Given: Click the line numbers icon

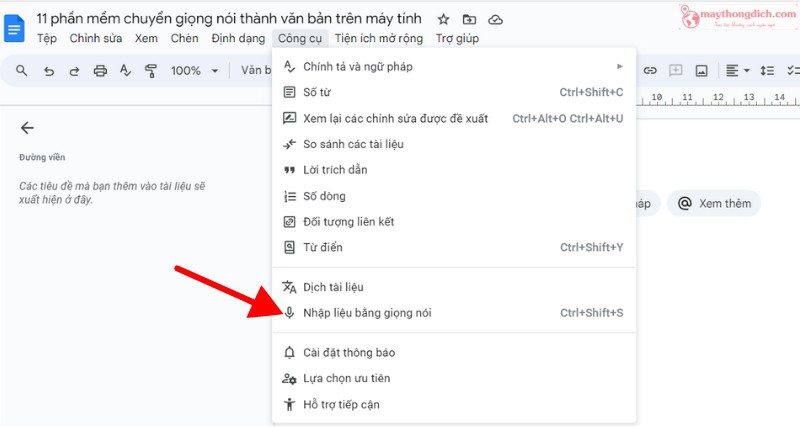Looking at the screenshot, I should [289, 196].
